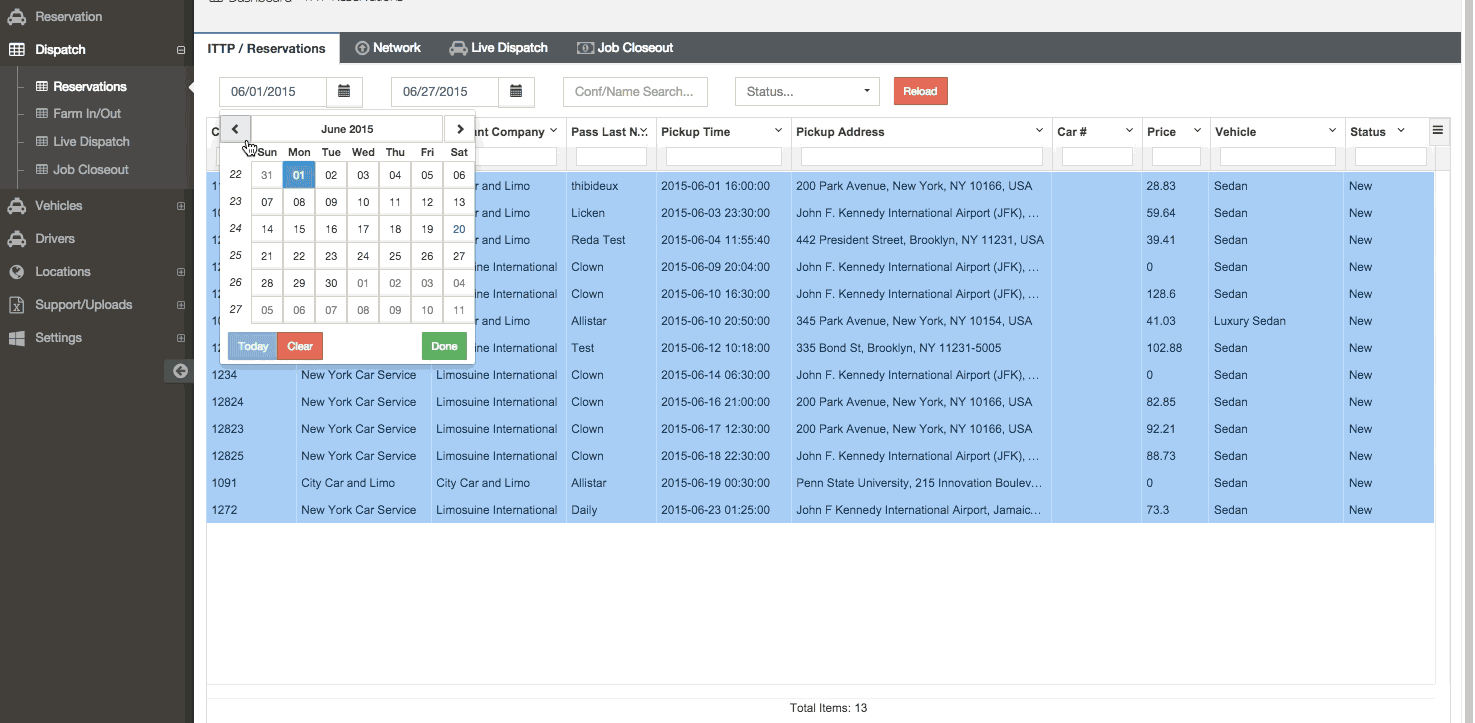Image resolution: width=1475 pixels, height=723 pixels.
Task: Click the Conf/Name Search input field
Action: click(635, 91)
